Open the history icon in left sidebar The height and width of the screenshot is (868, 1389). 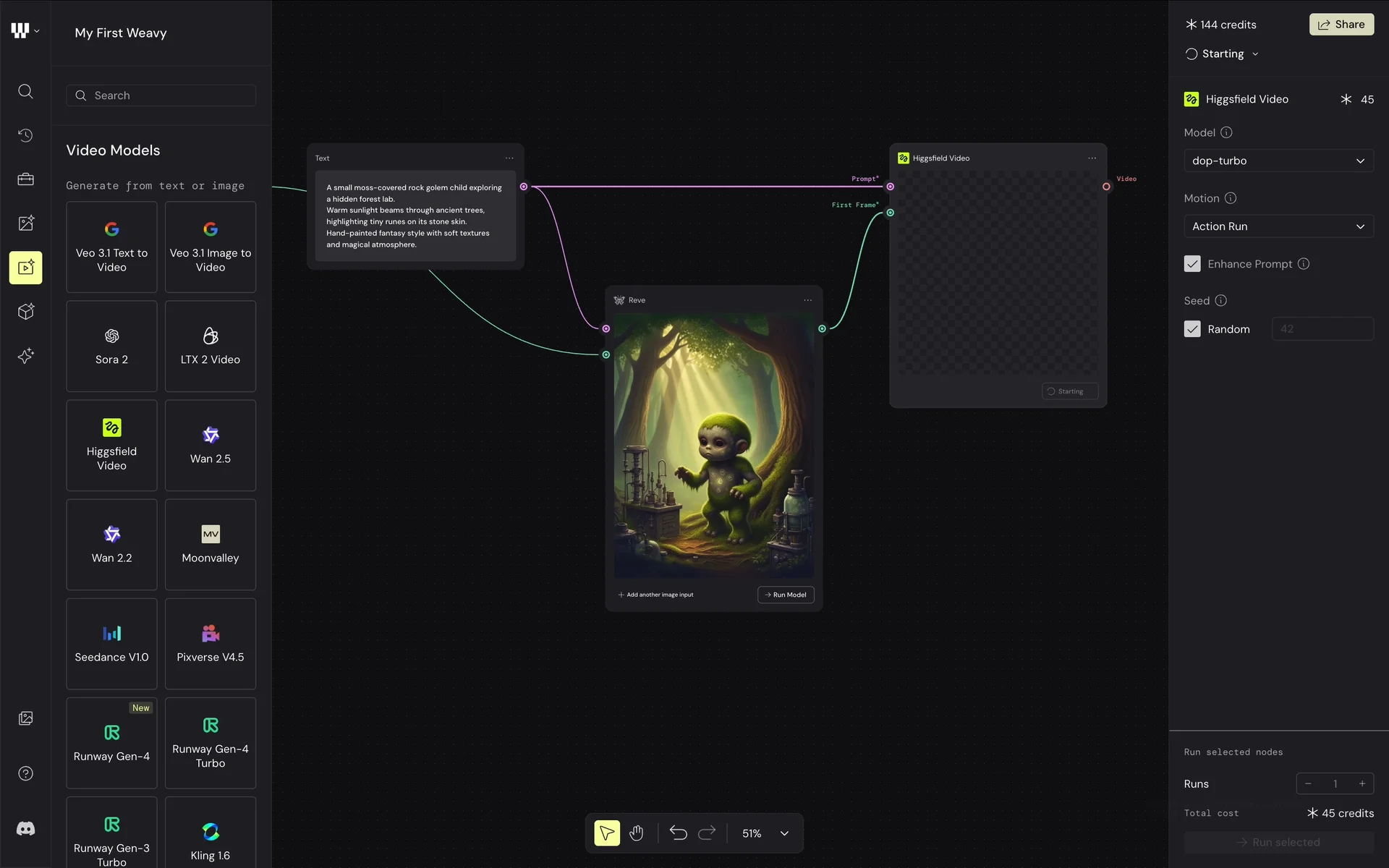(x=25, y=135)
